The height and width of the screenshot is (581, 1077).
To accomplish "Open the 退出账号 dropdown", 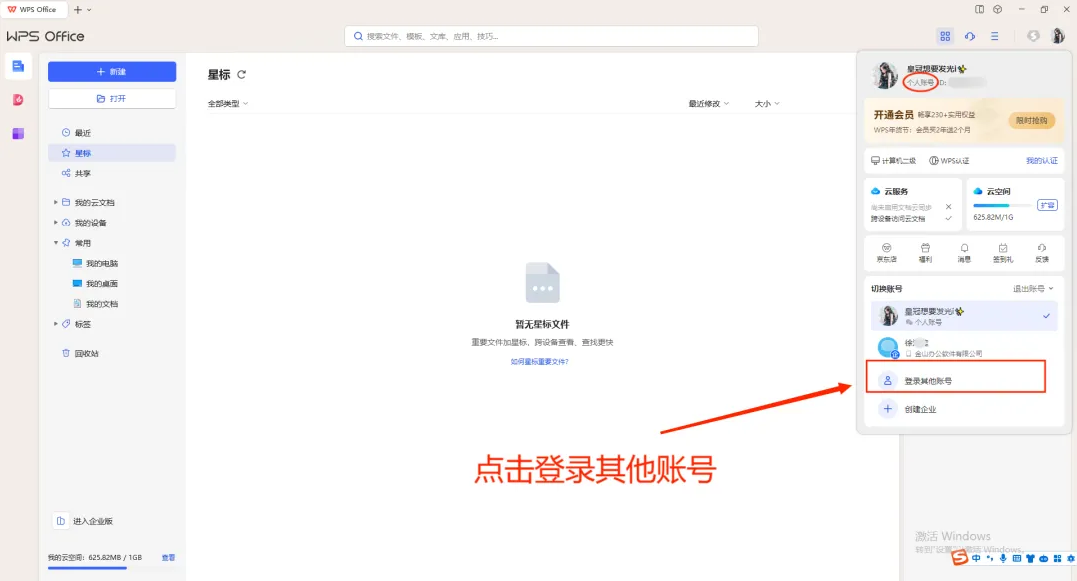I will 1031,288.
